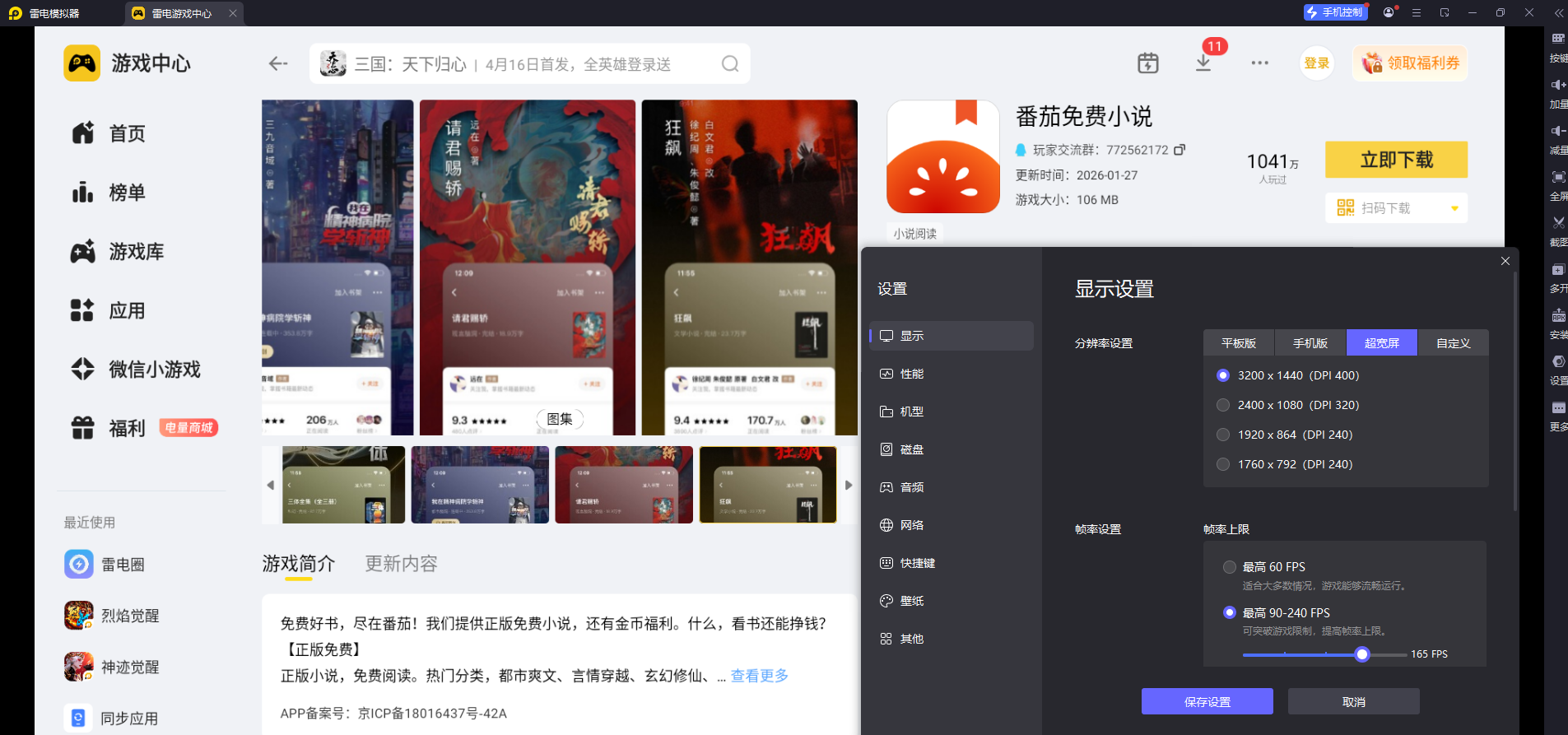Screen dimensions: 1568x735
Task: Click the FPS limit slider handle
Action: (x=1362, y=654)
